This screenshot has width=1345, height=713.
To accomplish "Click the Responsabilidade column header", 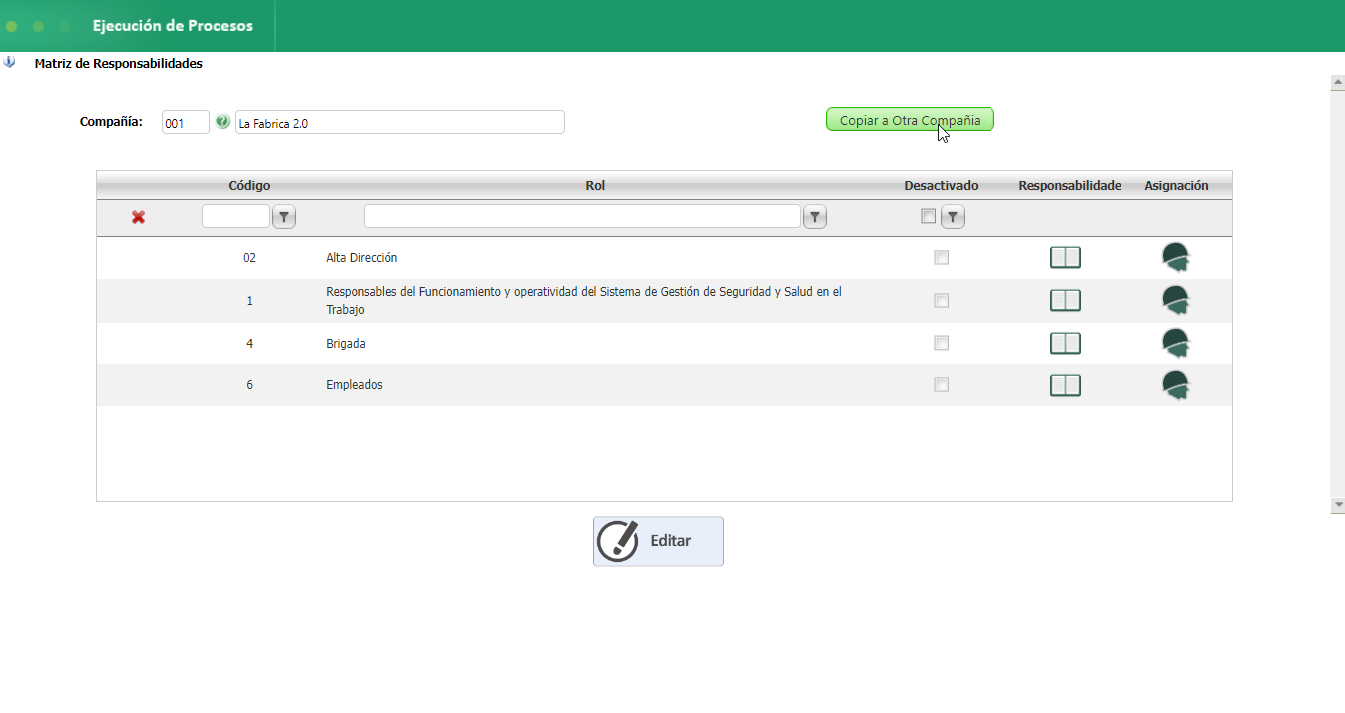I will click(x=1070, y=186).
